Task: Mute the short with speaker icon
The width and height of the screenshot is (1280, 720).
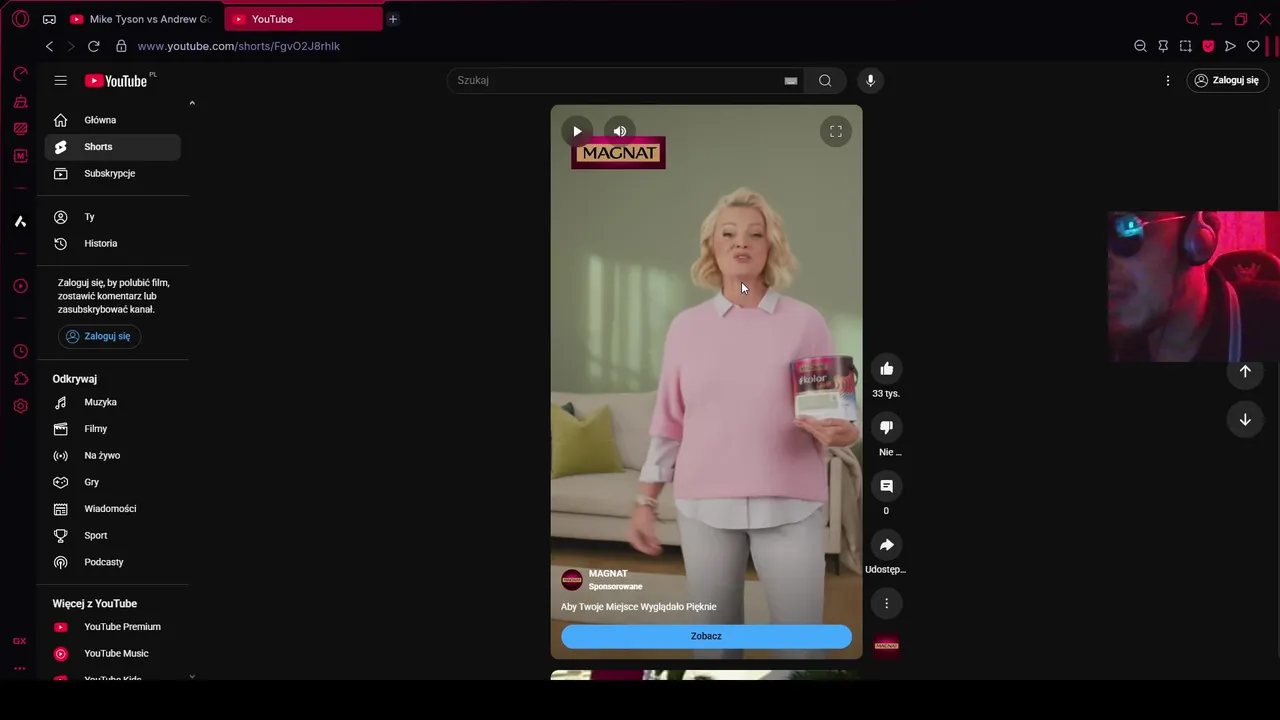Action: click(x=620, y=131)
